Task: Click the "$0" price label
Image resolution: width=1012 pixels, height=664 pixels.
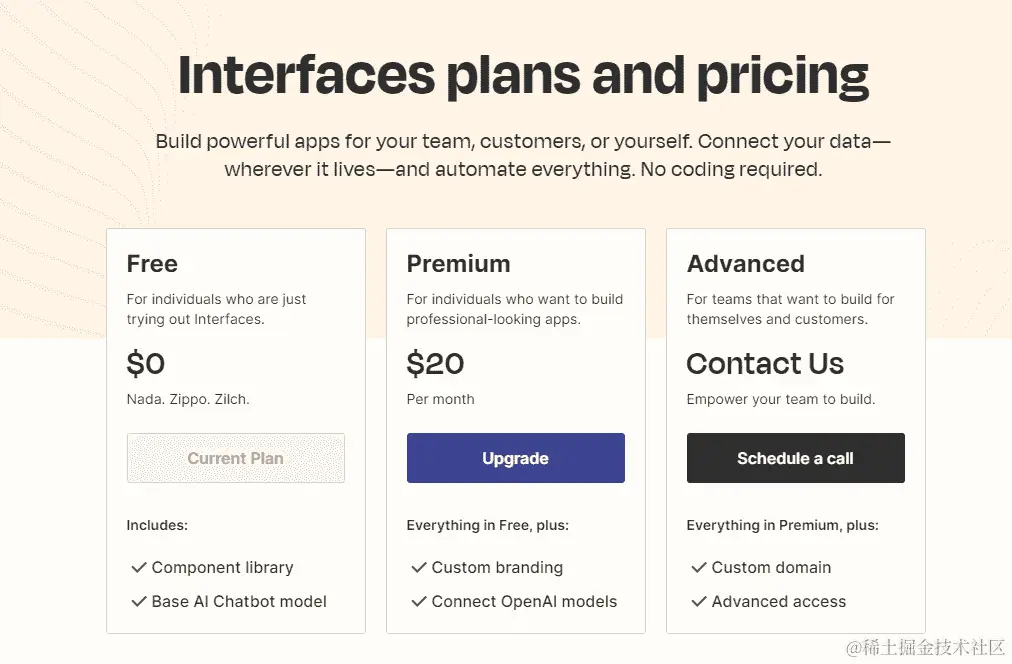Action: pos(146,363)
